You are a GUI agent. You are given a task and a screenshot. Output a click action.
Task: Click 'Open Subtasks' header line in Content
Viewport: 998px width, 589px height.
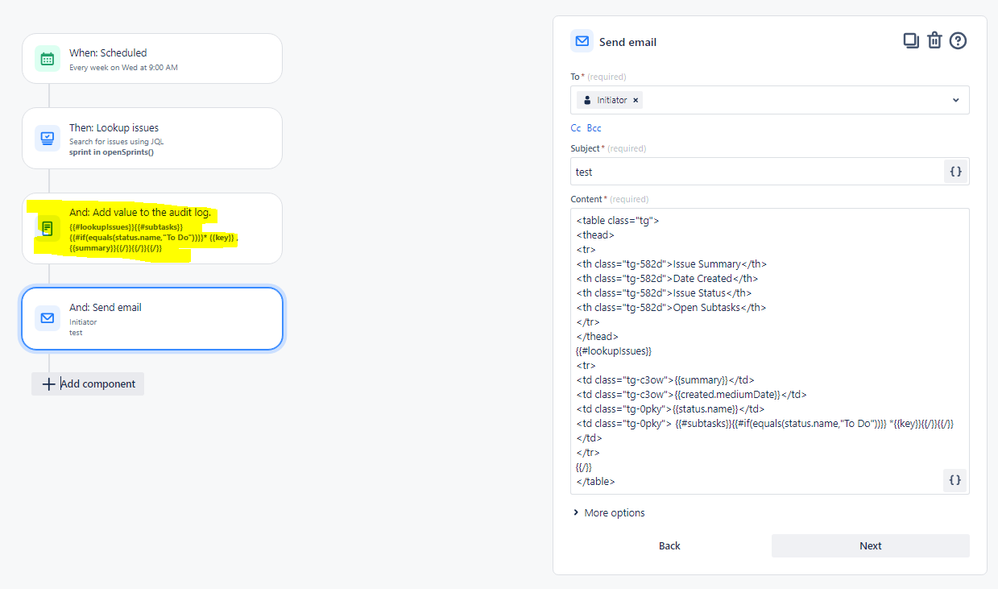[671, 308]
